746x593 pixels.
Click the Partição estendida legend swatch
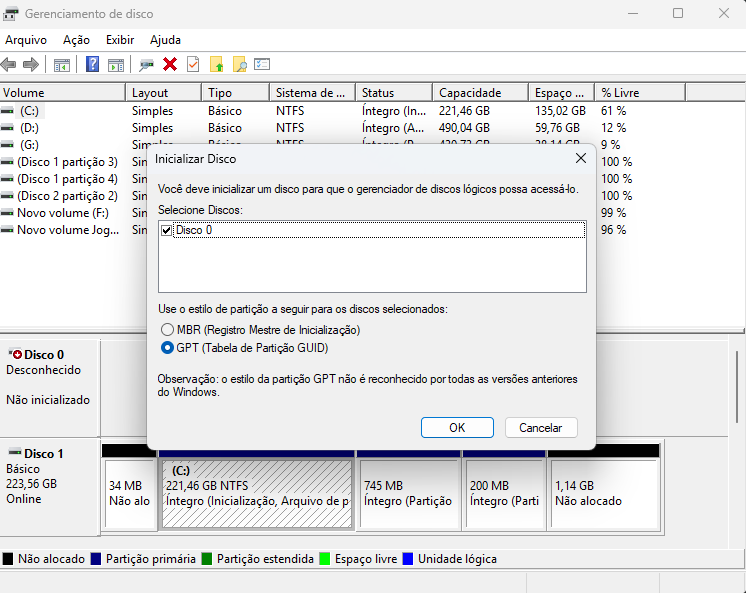(x=207, y=559)
